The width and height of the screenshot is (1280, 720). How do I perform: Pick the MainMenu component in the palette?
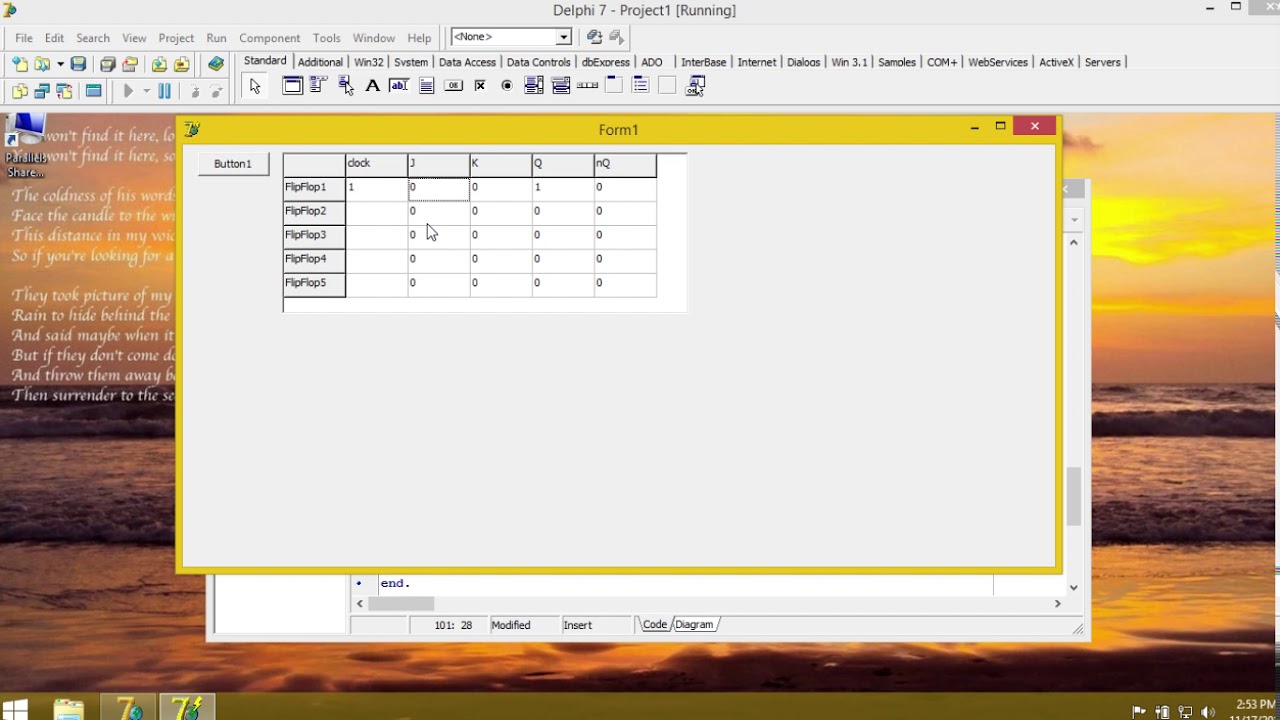pyautogui.click(x=319, y=86)
